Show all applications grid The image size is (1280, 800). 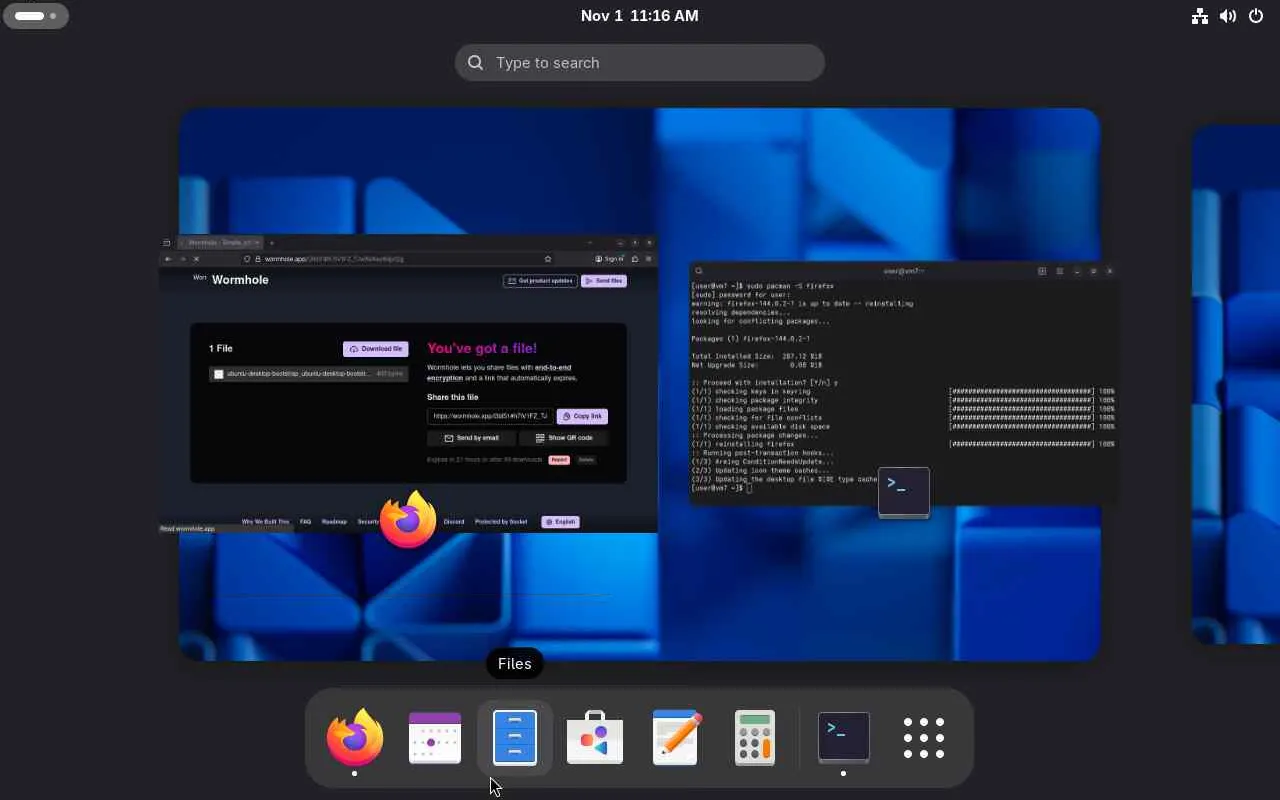tap(924, 738)
